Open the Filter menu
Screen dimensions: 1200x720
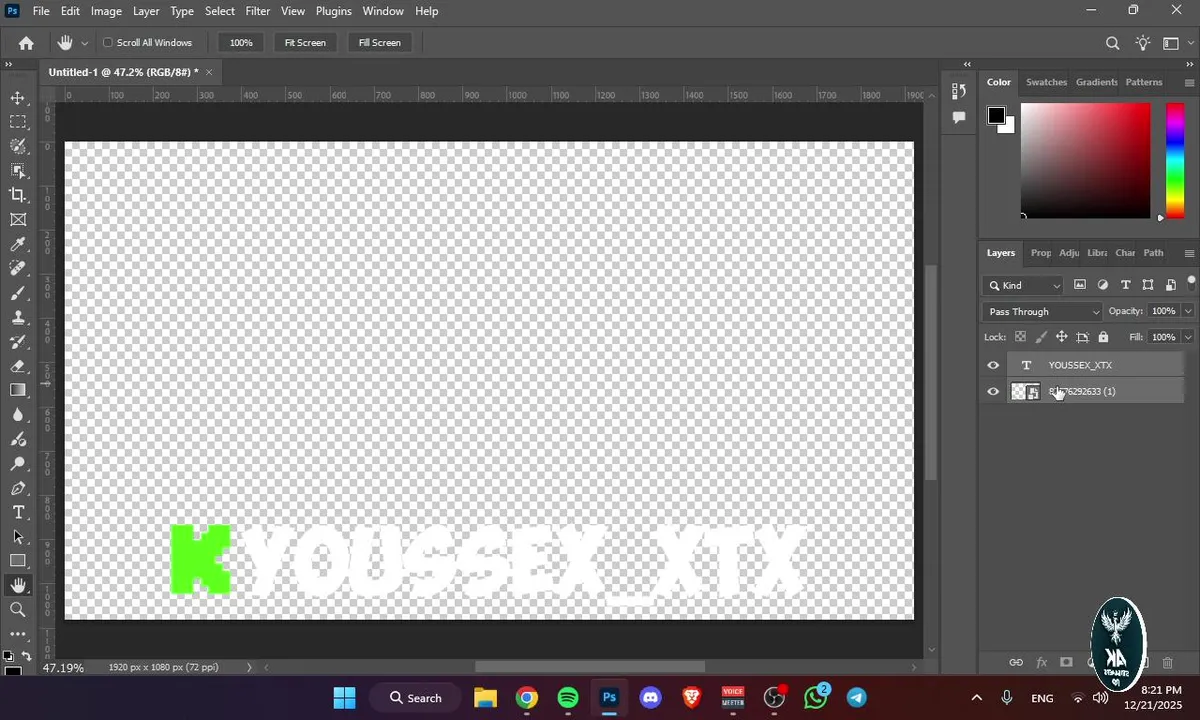click(x=258, y=11)
